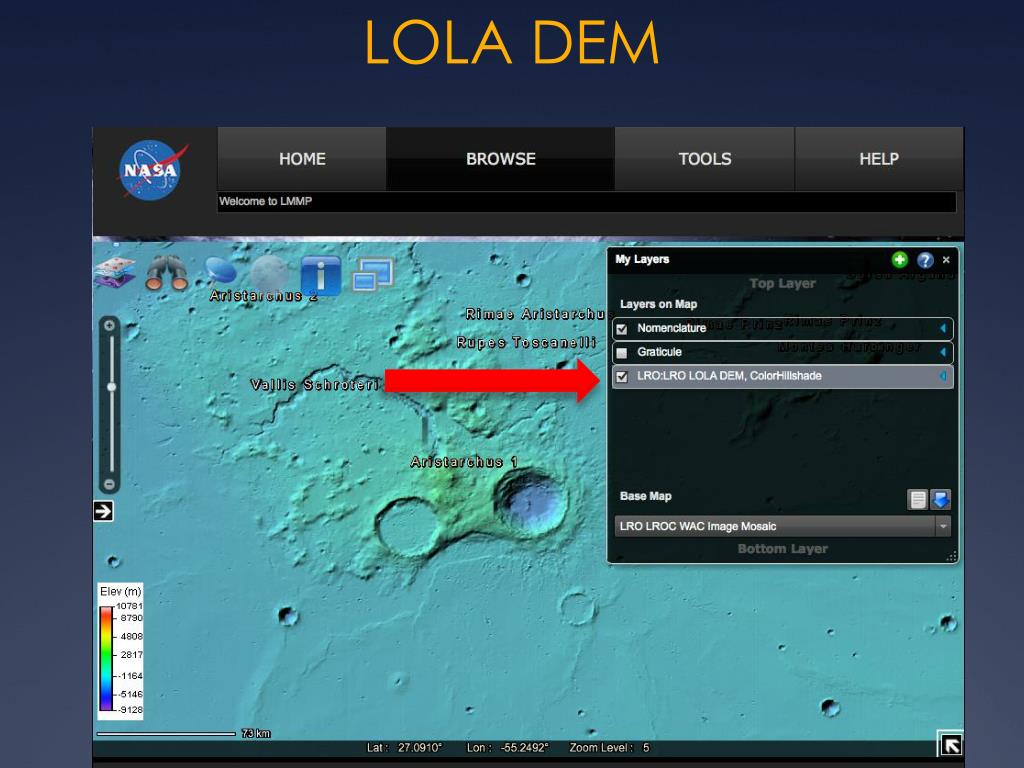This screenshot has height=768, width=1024.
Task: Add a layer with green plus
Action: pos(899,260)
